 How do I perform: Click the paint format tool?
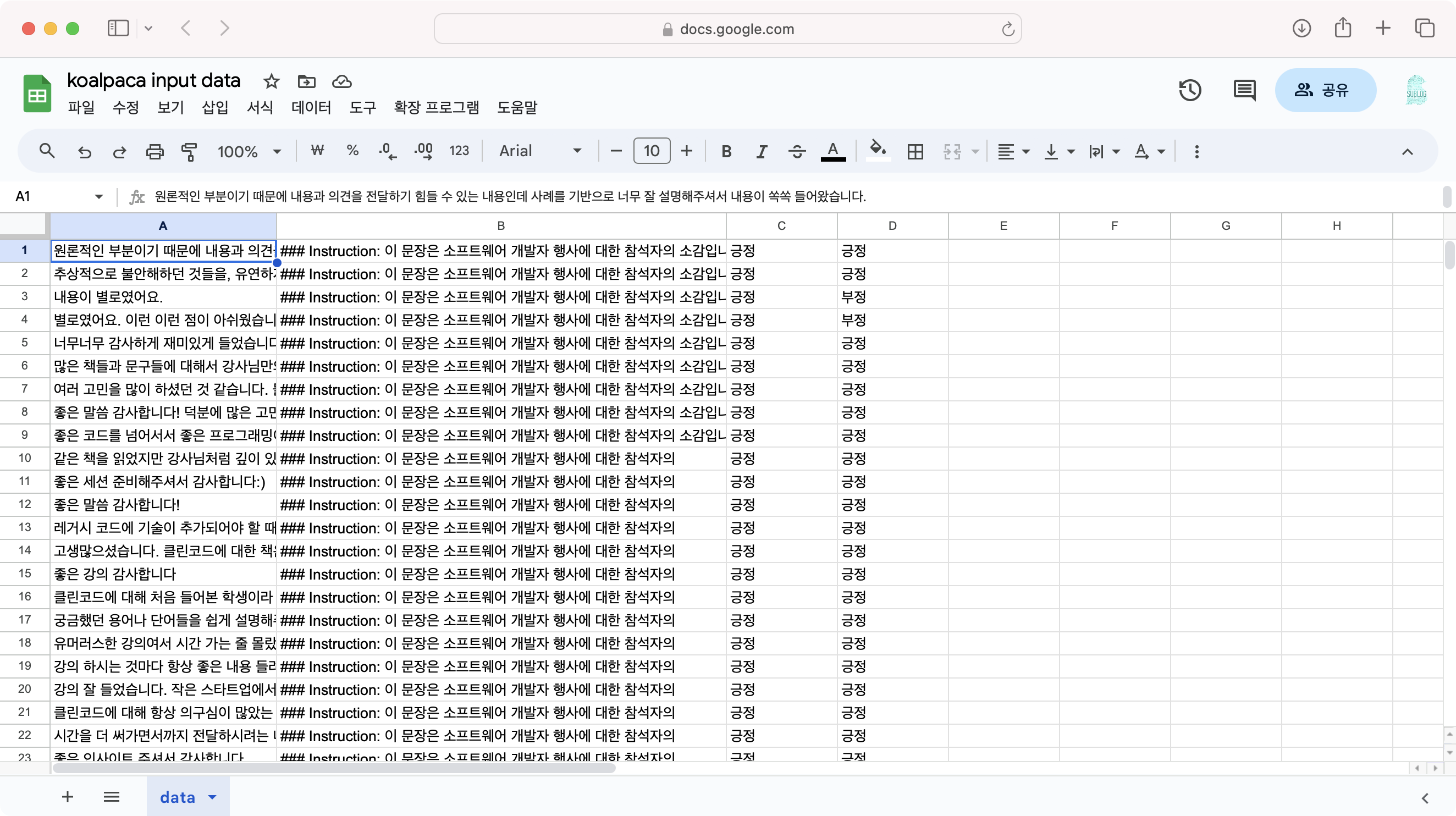189,151
